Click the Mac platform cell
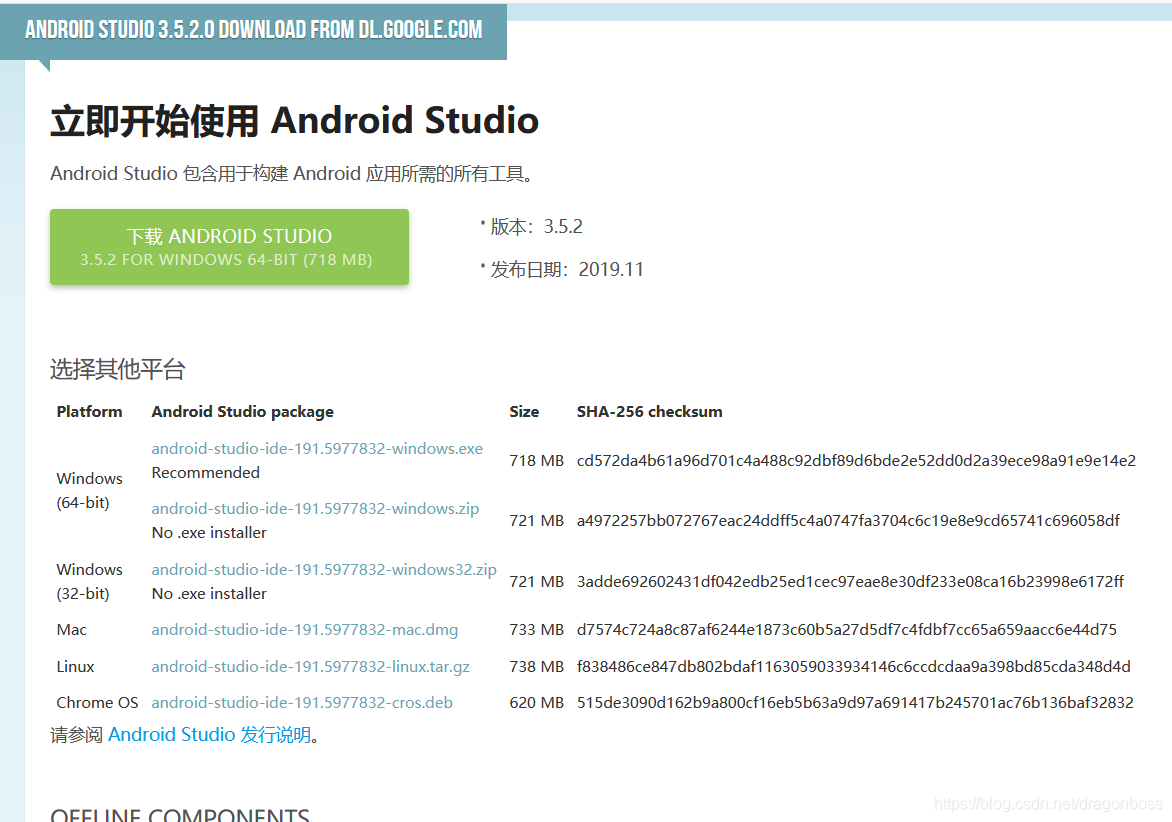The height and width of the screenshot is (822, 1172). [x=72, y=630]
